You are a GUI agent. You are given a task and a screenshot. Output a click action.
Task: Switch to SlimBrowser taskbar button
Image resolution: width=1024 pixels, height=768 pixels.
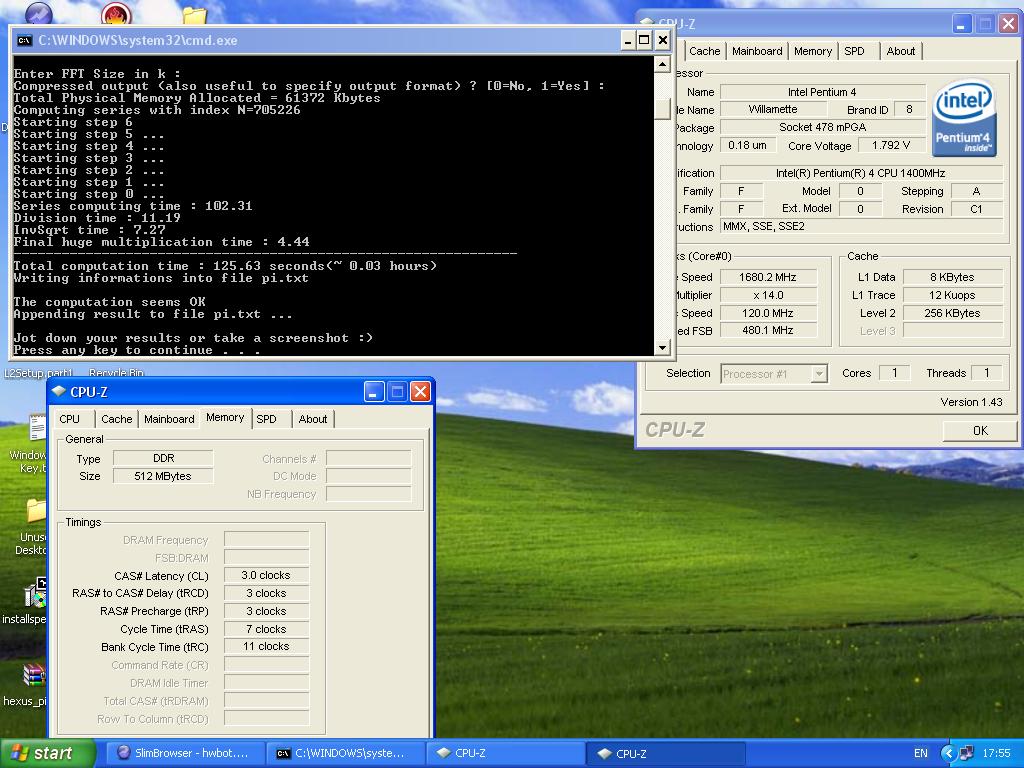coord(184,753)
